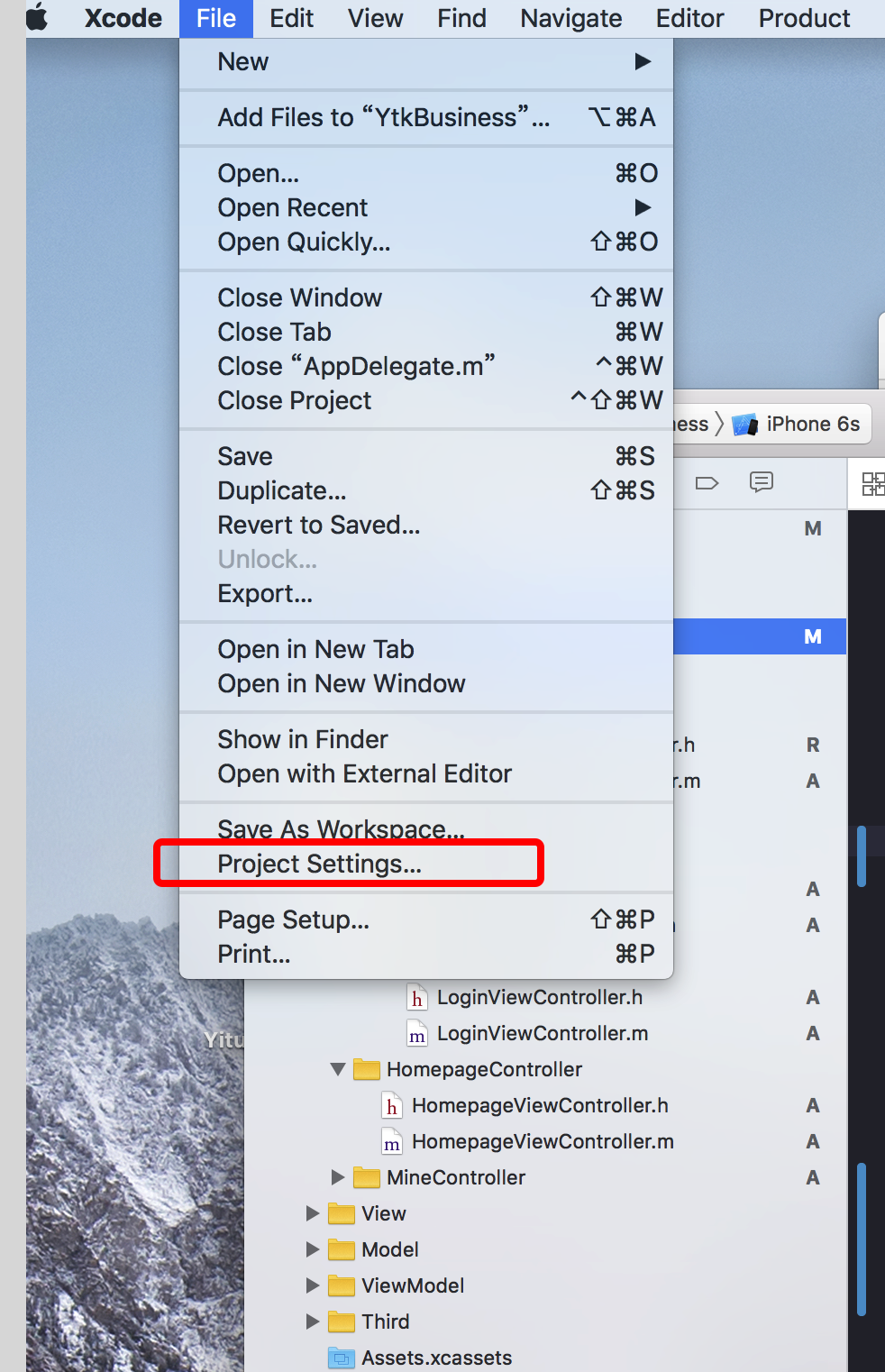
Task: Expand the Open Recent submenu
Action: tap(426, 207)
